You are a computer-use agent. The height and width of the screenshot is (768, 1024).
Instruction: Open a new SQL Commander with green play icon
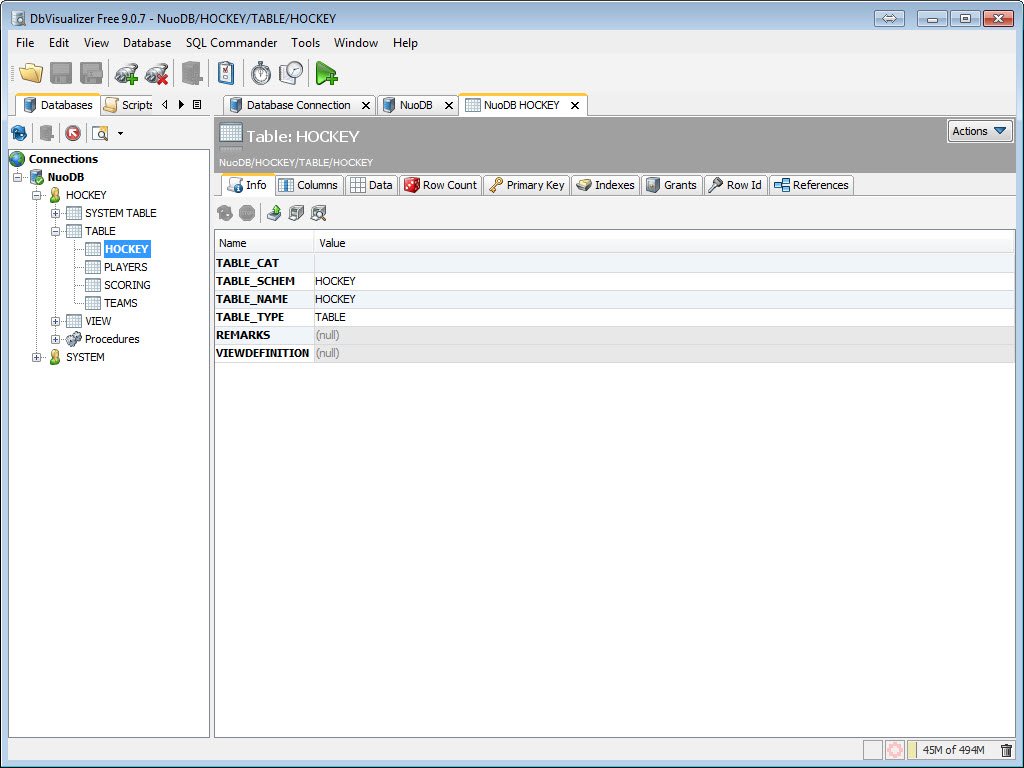tap(326, 73)
